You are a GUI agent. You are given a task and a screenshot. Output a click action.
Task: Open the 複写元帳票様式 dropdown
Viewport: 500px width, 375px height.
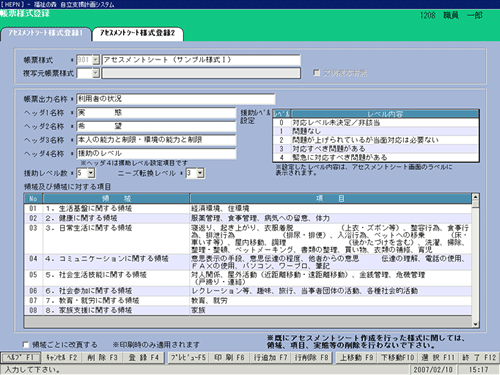(96, 73)
